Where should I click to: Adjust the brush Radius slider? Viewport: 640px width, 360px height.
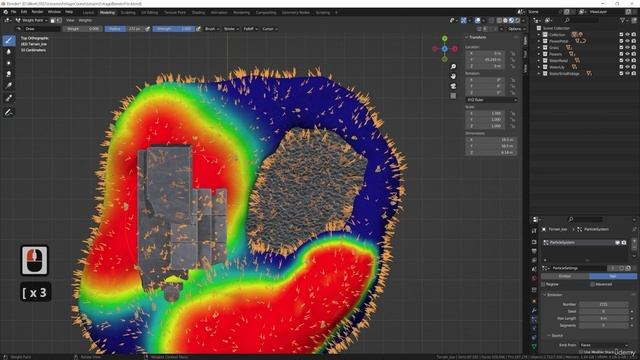pos(124,29)
